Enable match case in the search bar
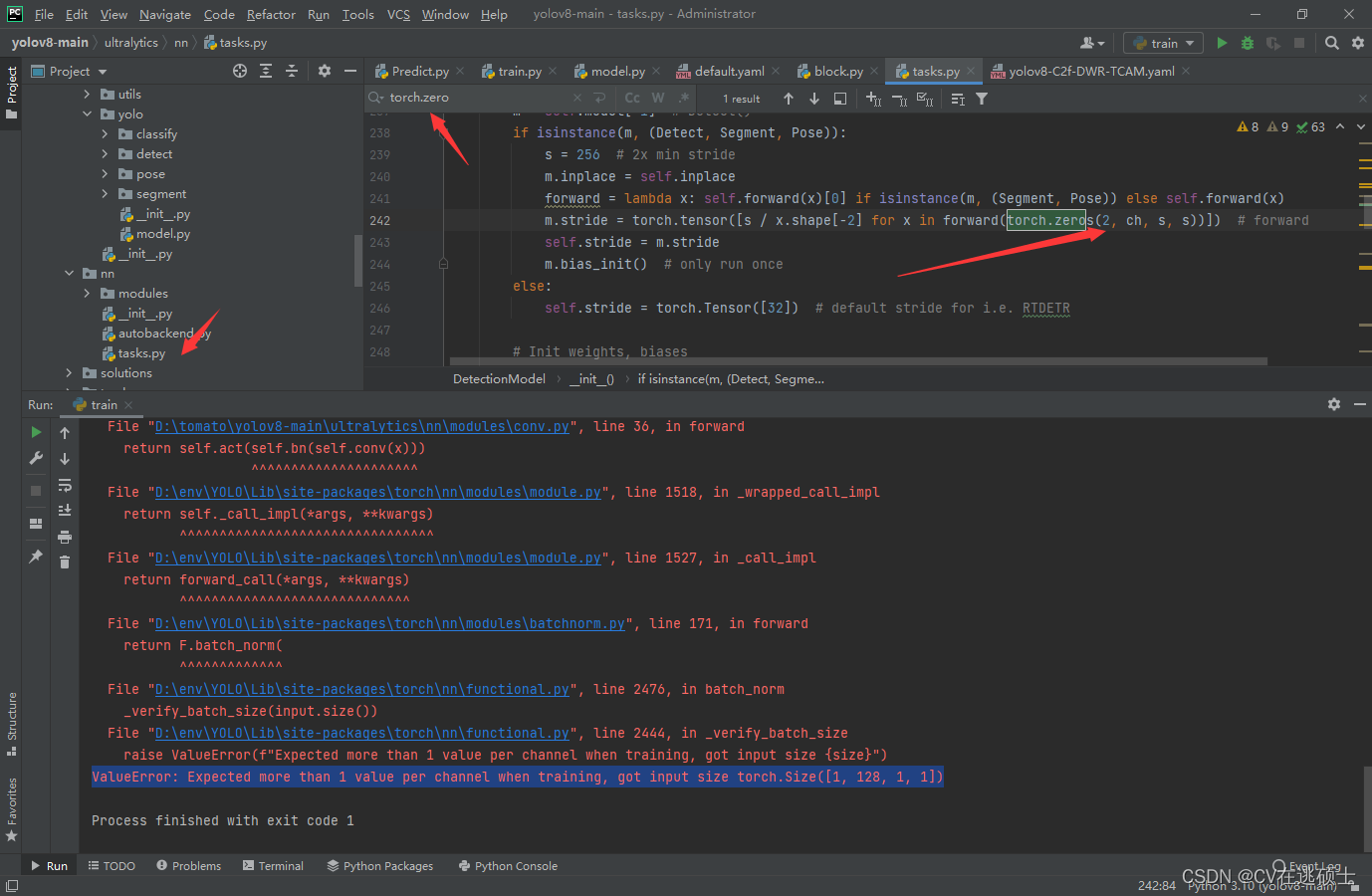Image resolution: width=1372 pixels, height=896 pixels. [633, 98]
